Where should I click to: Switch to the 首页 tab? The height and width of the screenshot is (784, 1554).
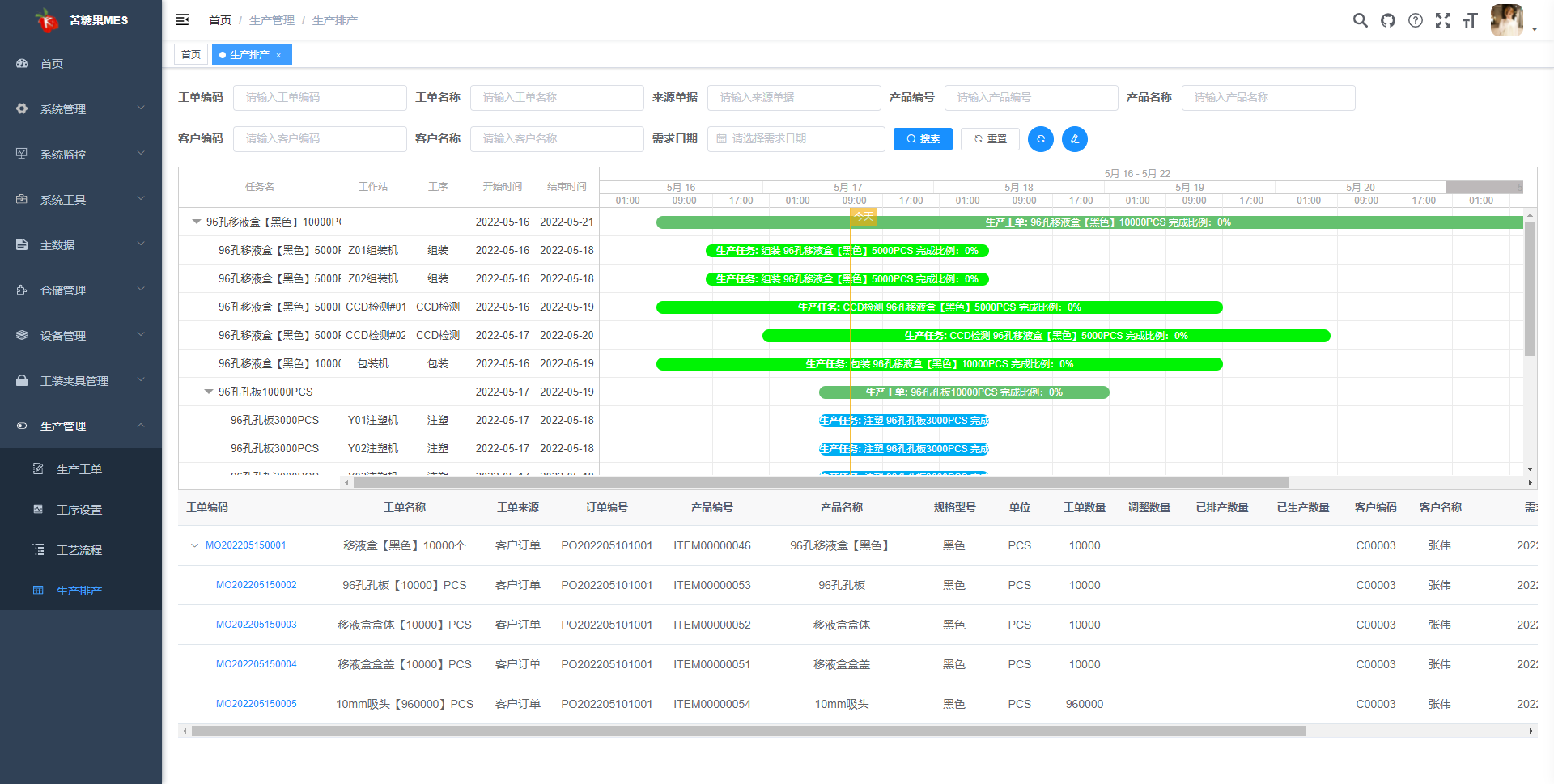pyautogui.click(x=191, y=55)
